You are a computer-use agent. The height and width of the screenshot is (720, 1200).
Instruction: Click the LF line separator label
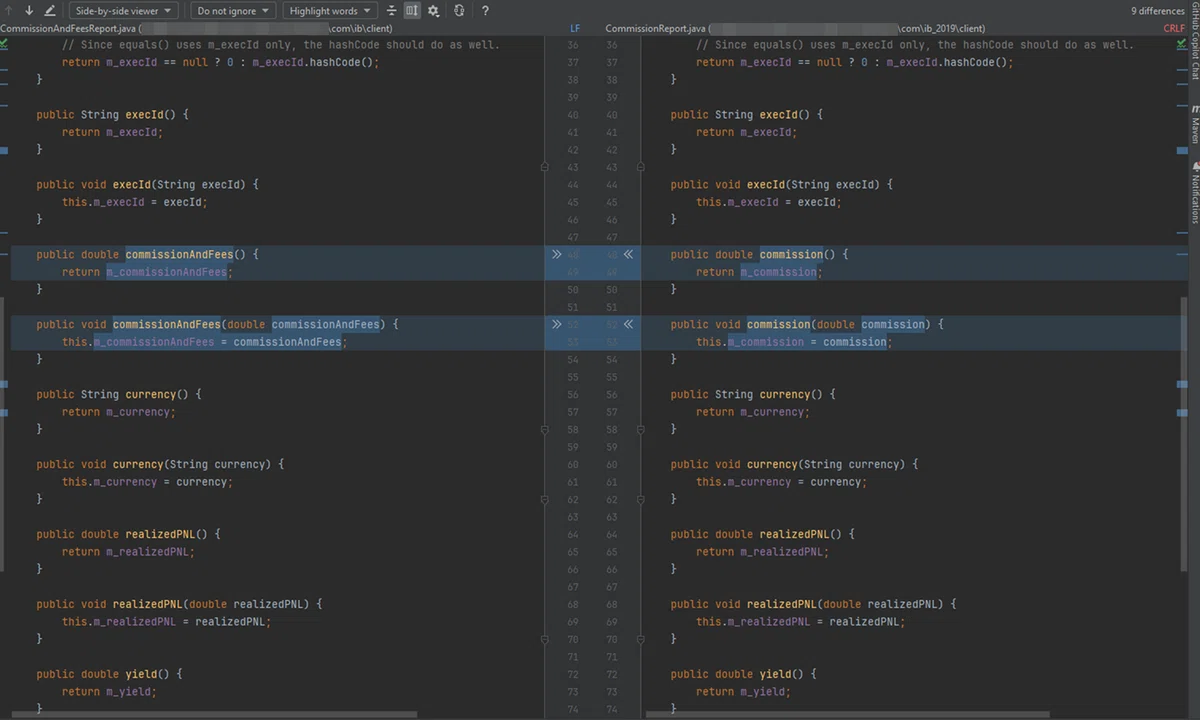(x=575, y=28)
